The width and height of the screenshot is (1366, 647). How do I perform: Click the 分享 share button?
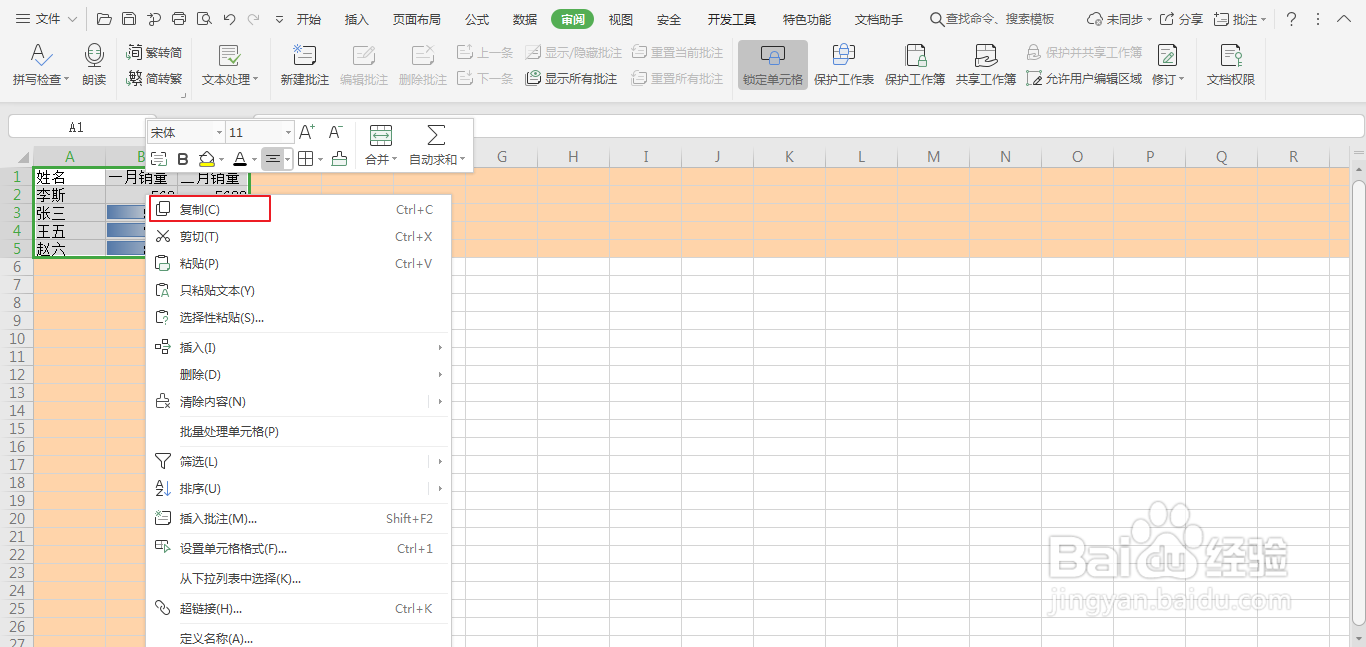(x=1181, y=19)
